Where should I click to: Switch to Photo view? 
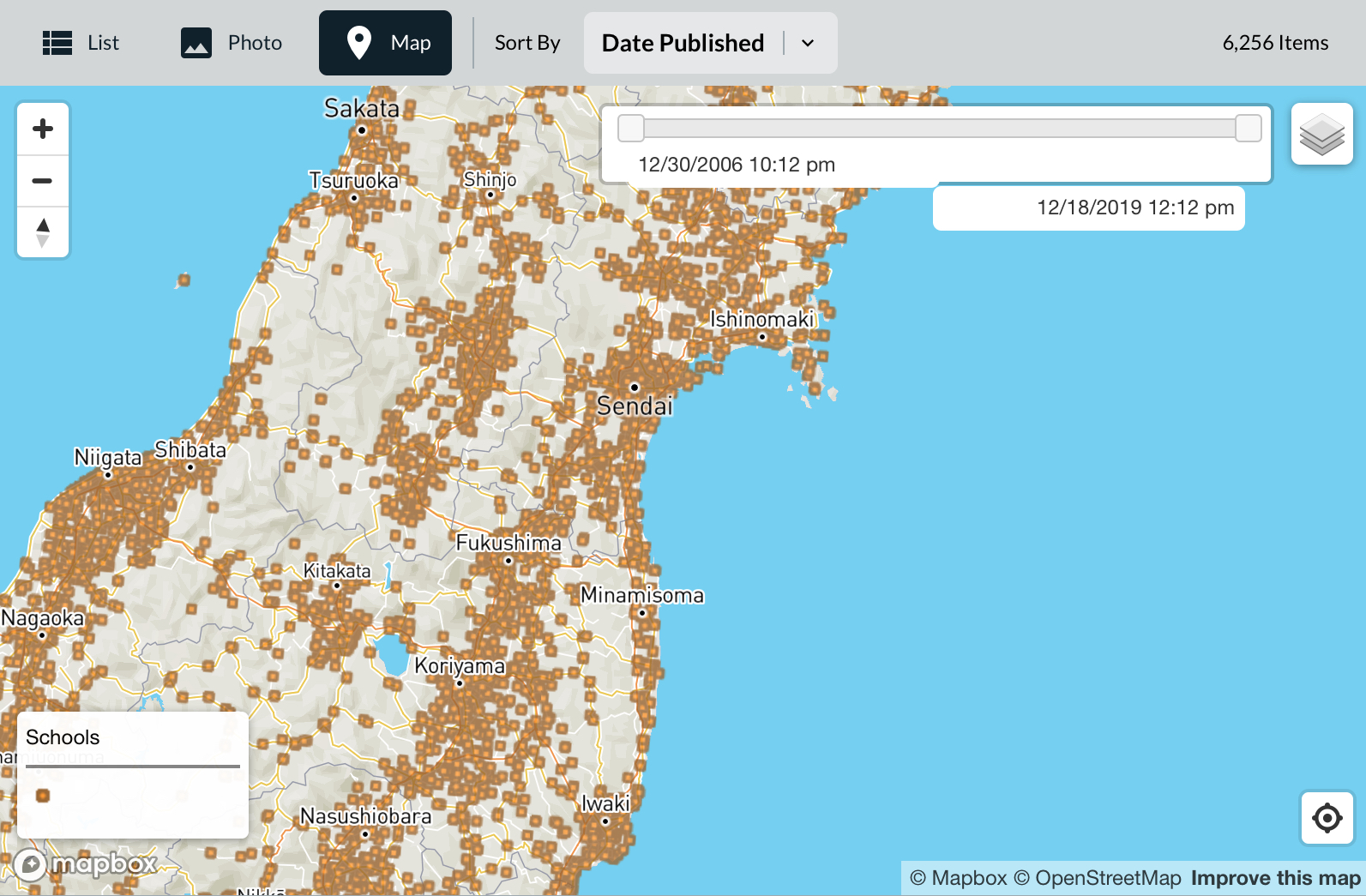pyautogui.click(x=232, y=43)
